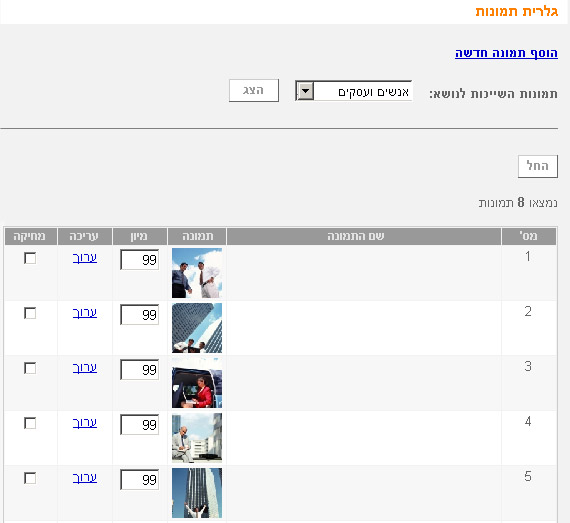Click the הצג display button
Viewport: 570px width, 523px height.
tap(254, 90)
